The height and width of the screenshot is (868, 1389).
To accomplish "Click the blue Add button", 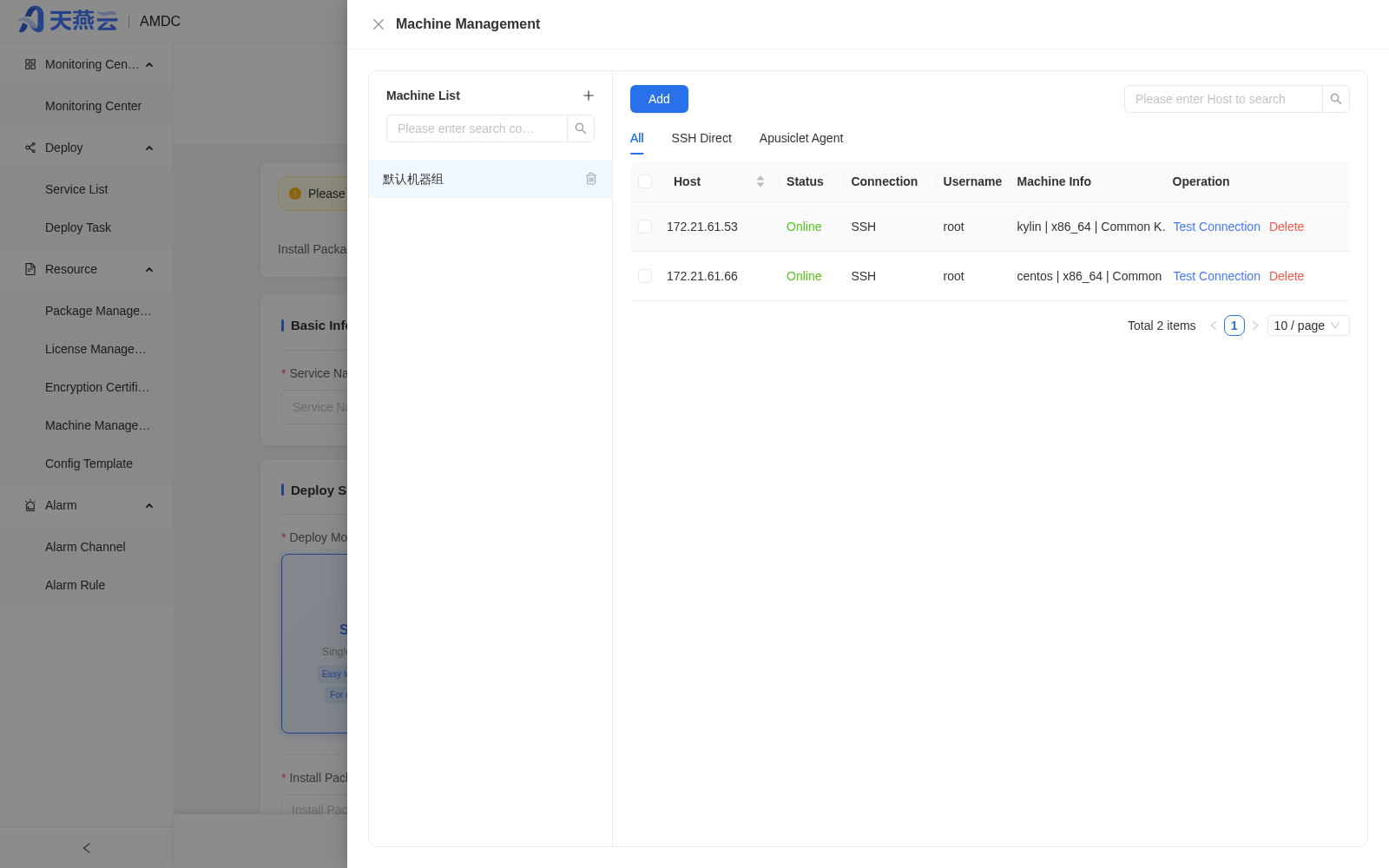I will pos(659,99).
